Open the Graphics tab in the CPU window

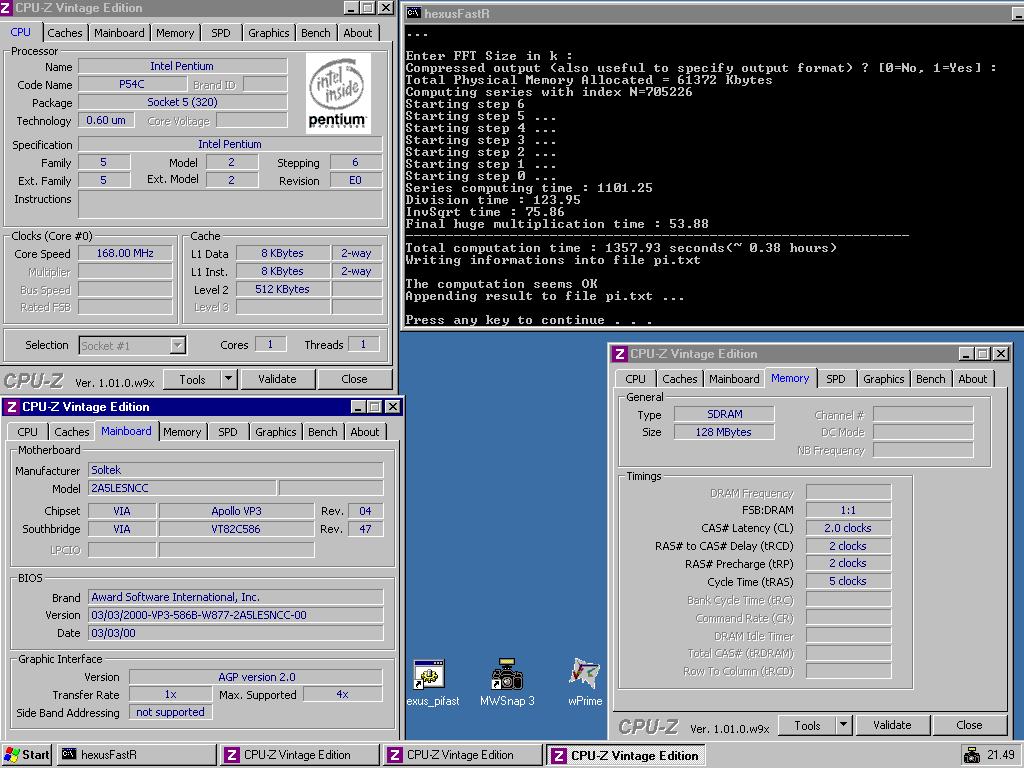[x=268, y=33]
